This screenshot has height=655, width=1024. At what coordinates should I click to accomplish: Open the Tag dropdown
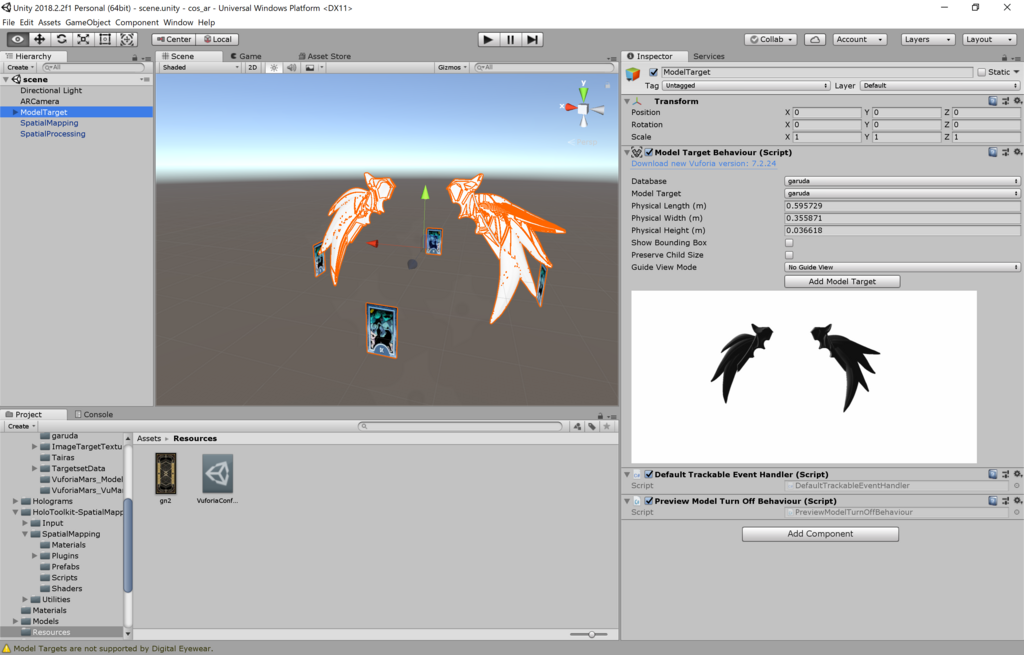(x=746, y=86)
